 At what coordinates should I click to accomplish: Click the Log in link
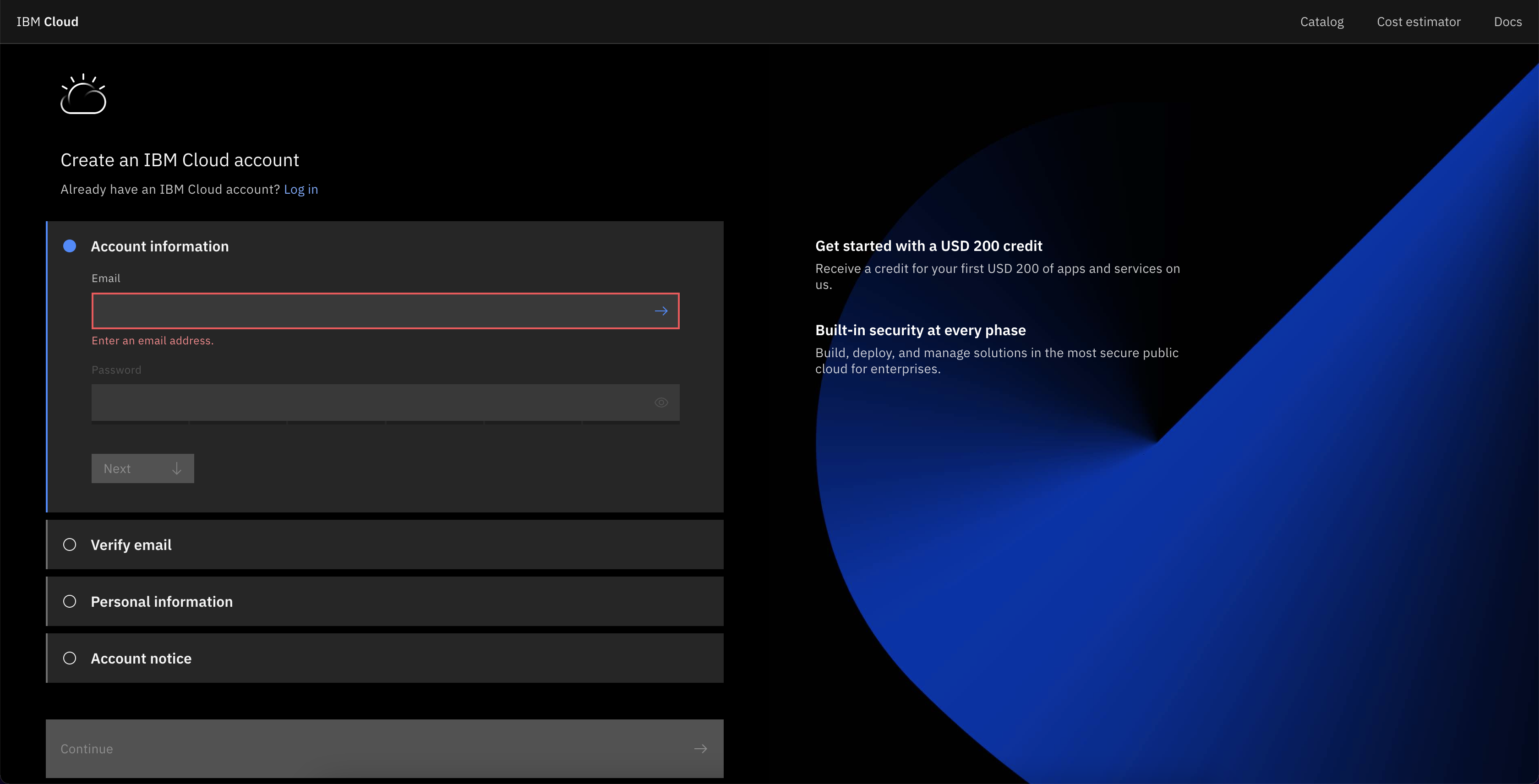[300, 189]
